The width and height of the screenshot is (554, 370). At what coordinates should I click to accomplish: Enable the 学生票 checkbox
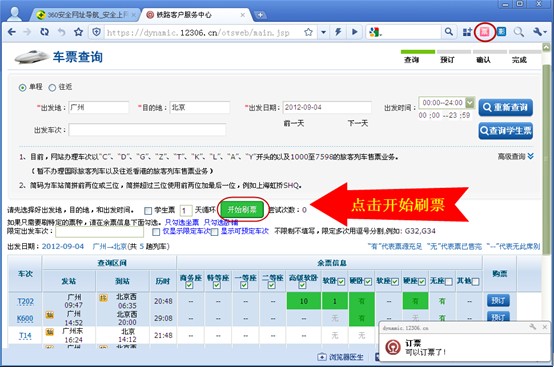[x=148, y=211]
